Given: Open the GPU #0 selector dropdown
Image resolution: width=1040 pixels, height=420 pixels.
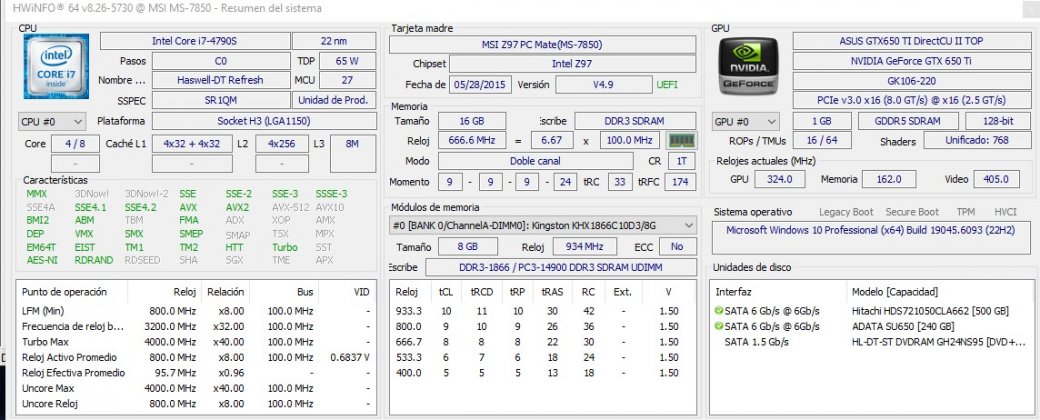Looking at the screenshot, I should click(x=746, y=122).
